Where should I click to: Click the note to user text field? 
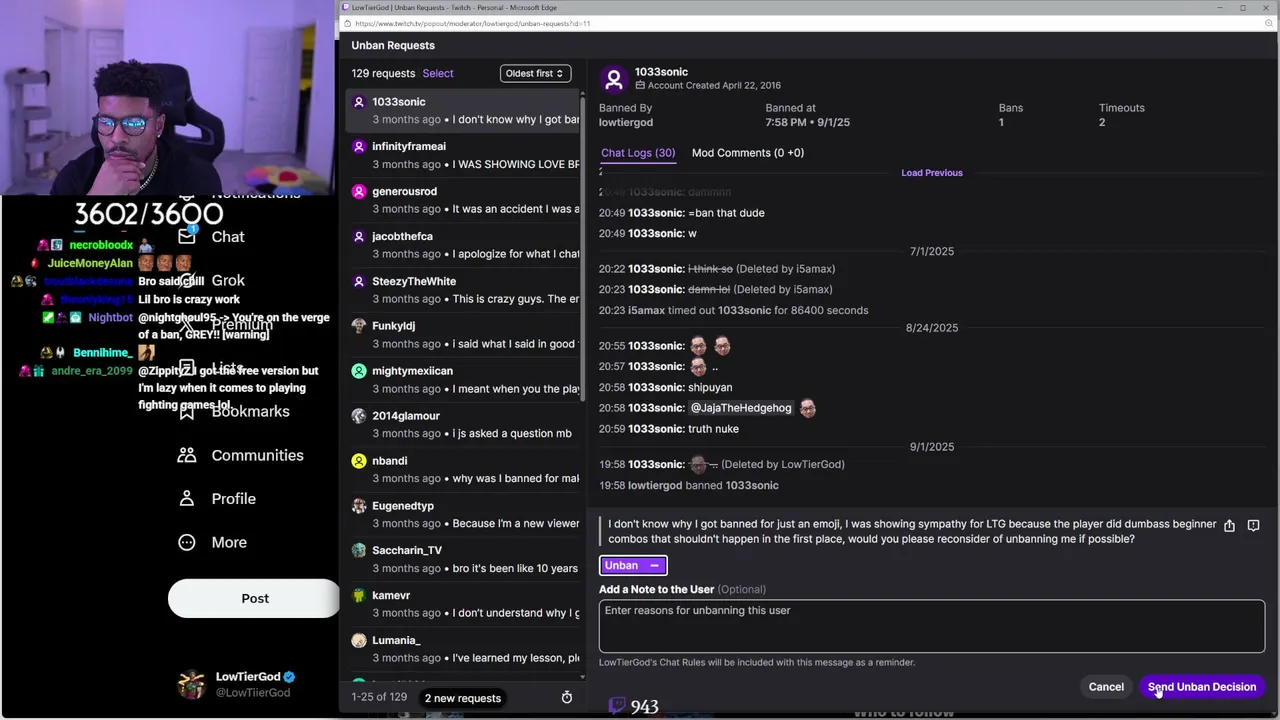932,625
